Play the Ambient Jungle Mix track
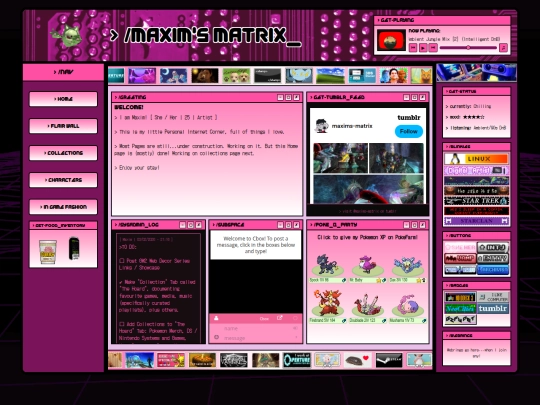 [x=423, y=48]
